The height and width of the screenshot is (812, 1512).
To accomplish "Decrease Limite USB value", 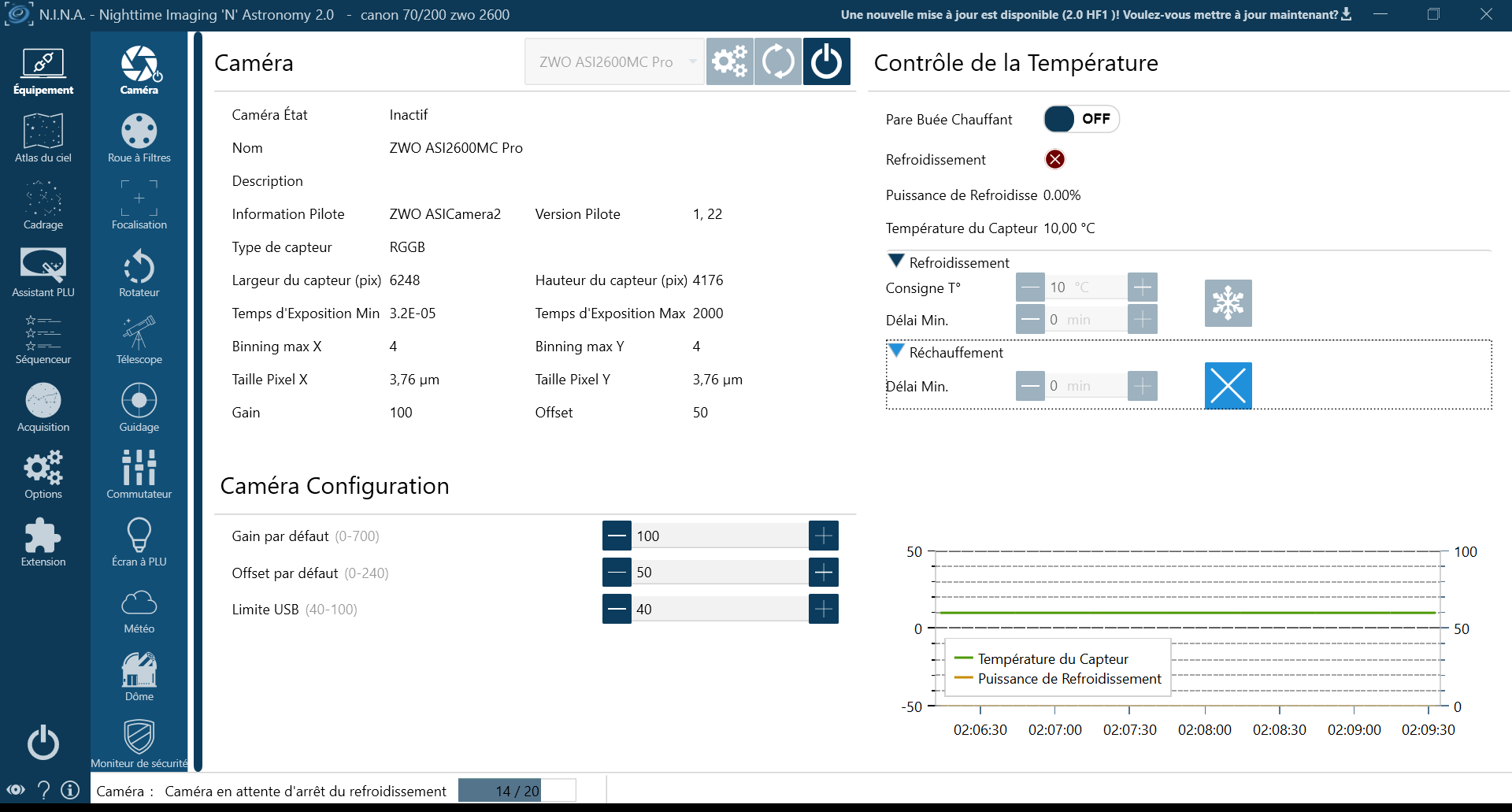I will tap(617, 609).
